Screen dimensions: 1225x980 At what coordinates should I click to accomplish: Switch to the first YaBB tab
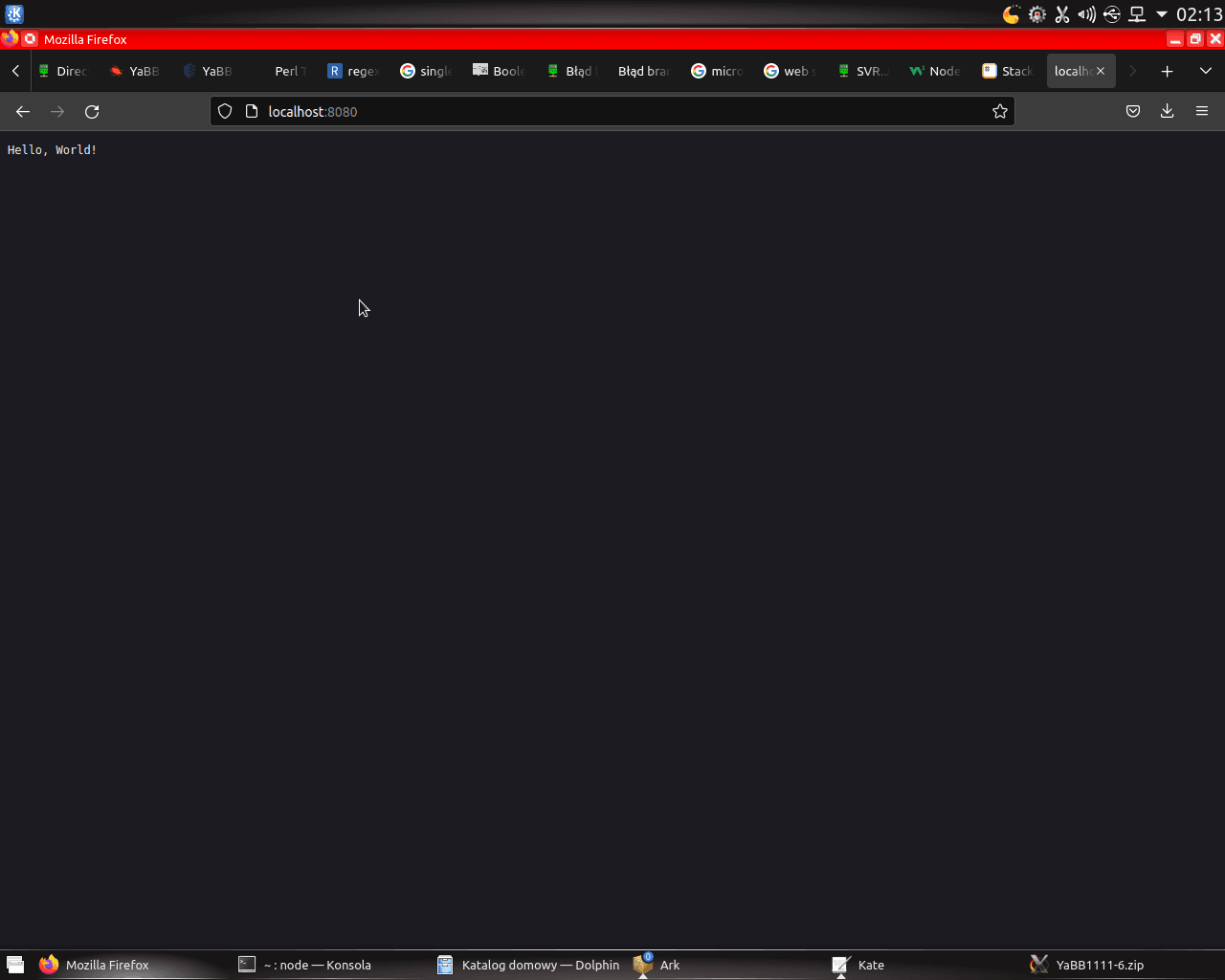tap(137, 71)
